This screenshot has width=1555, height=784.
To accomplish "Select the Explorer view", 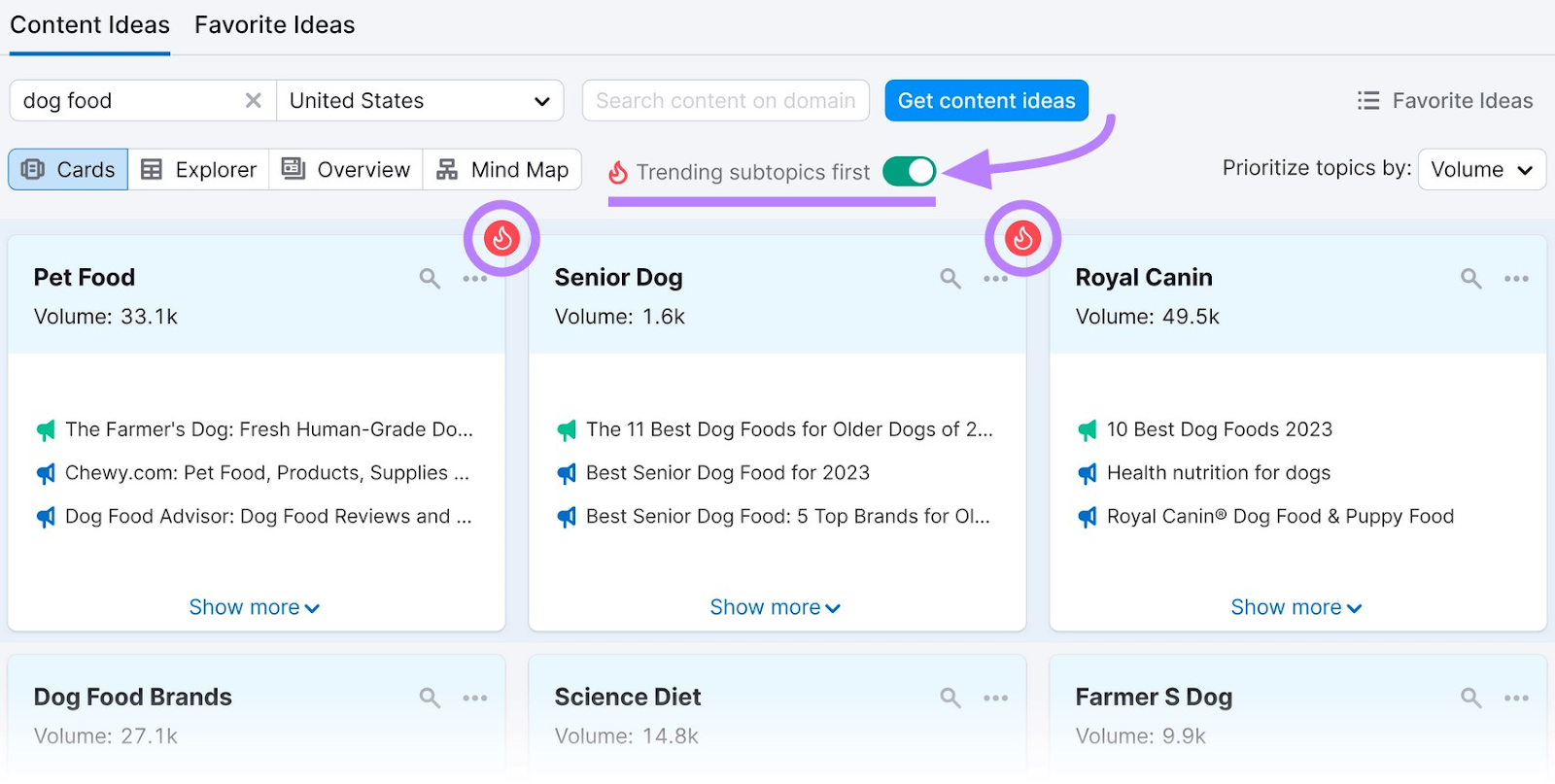I will (199, 170).
